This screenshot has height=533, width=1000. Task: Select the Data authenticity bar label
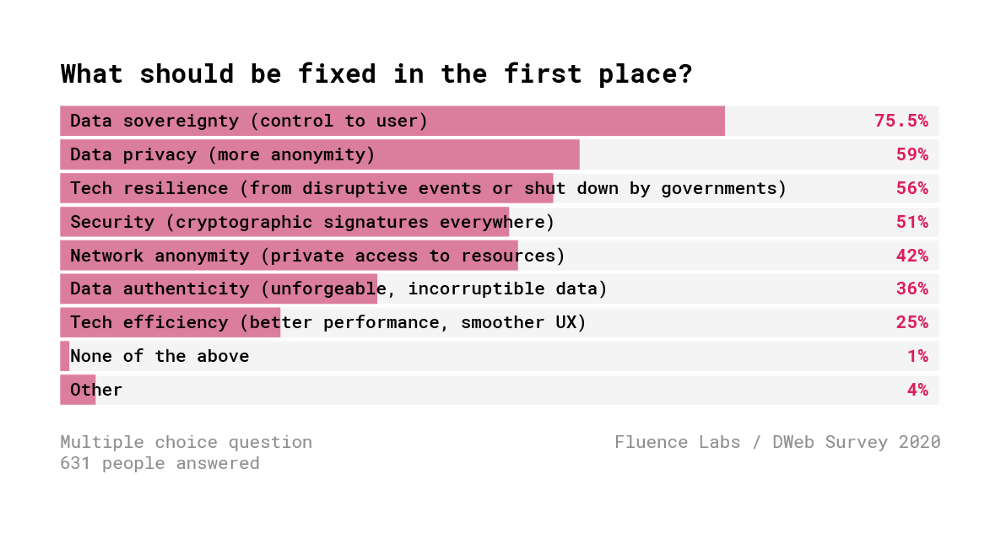pos(339,289)
